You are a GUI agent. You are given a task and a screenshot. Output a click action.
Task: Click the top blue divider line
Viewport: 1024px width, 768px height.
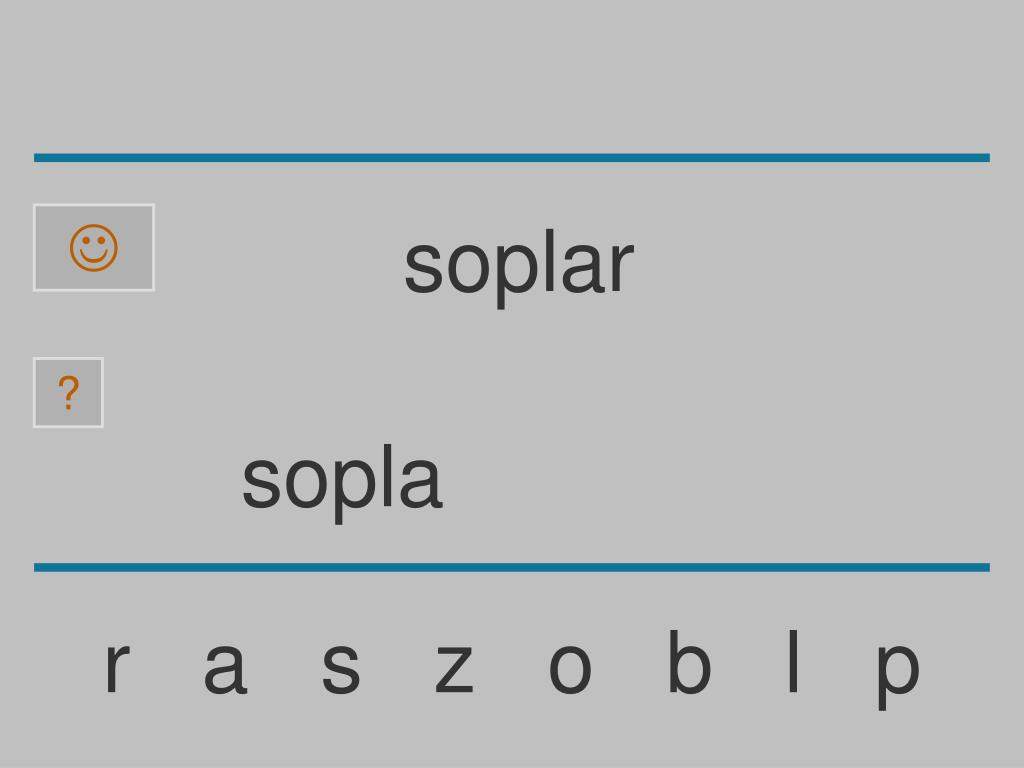(512, 157)
